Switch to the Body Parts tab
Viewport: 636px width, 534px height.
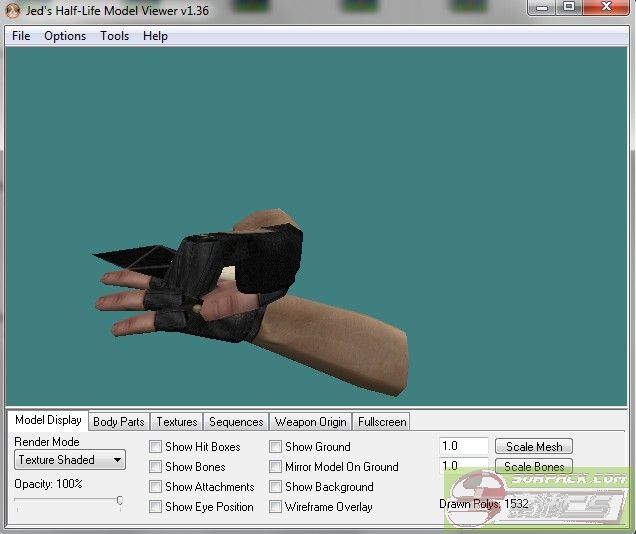119,422
